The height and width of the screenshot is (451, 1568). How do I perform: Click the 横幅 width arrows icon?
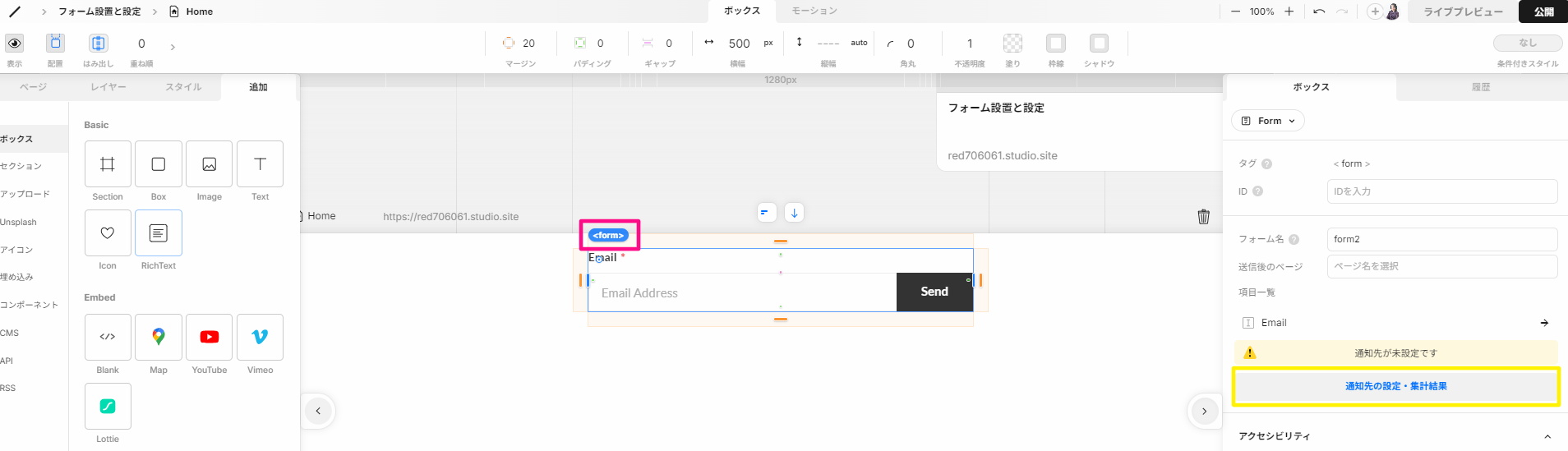pos(709,42)
